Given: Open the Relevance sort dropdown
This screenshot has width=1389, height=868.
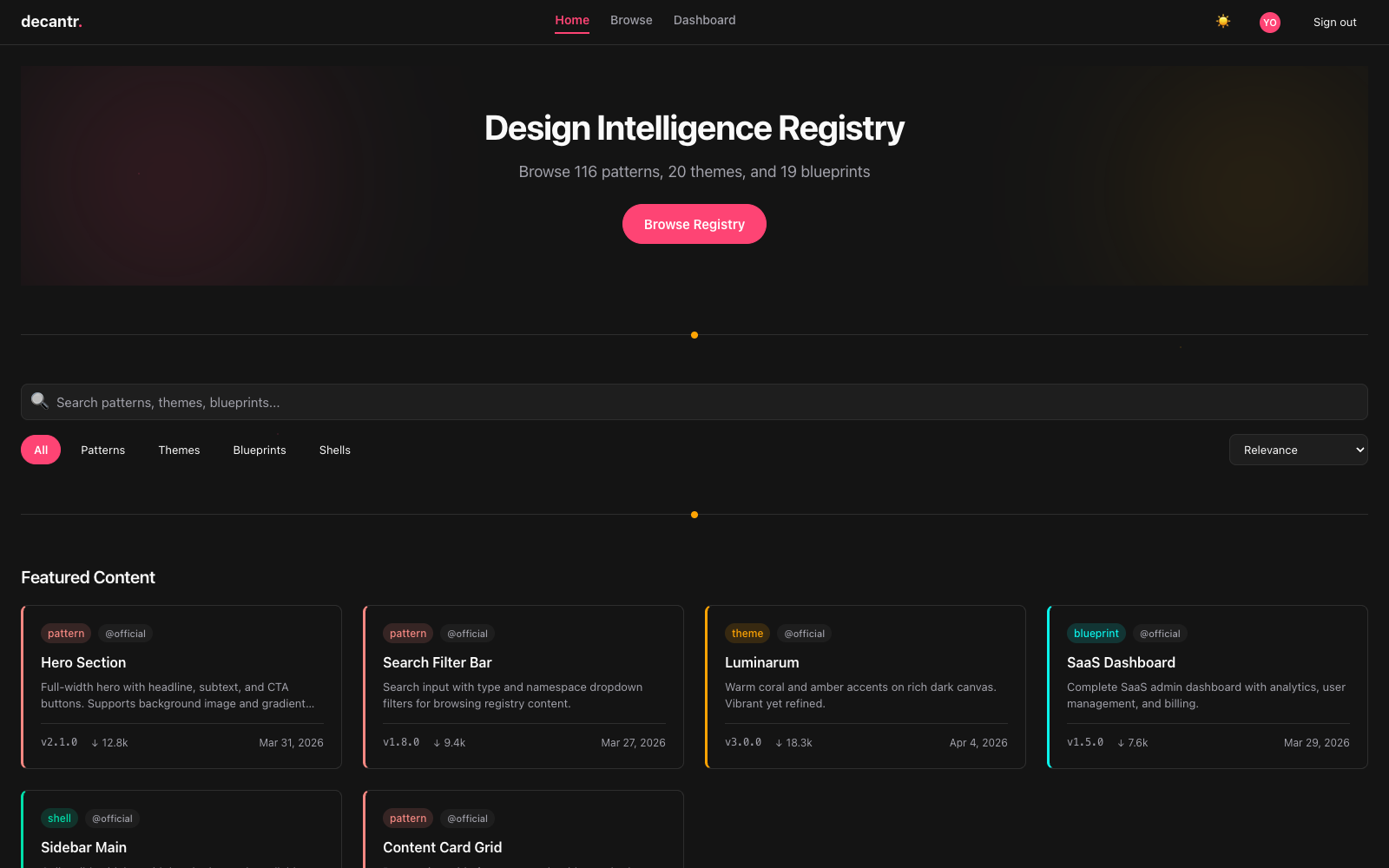Looking at the screenshot, I should tap(1299, 450).
